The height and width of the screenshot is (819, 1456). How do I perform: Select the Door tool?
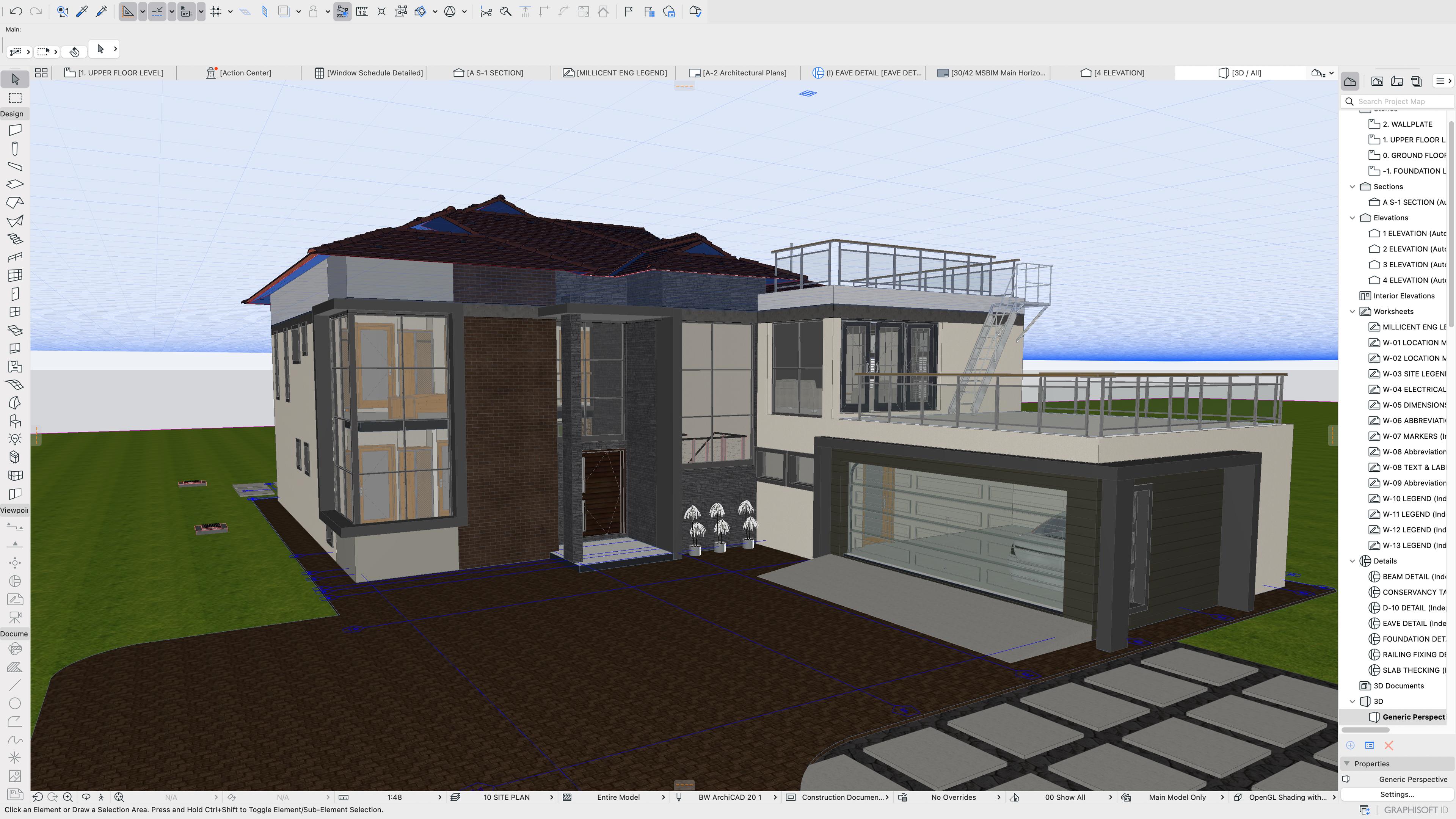pos(15,294)
